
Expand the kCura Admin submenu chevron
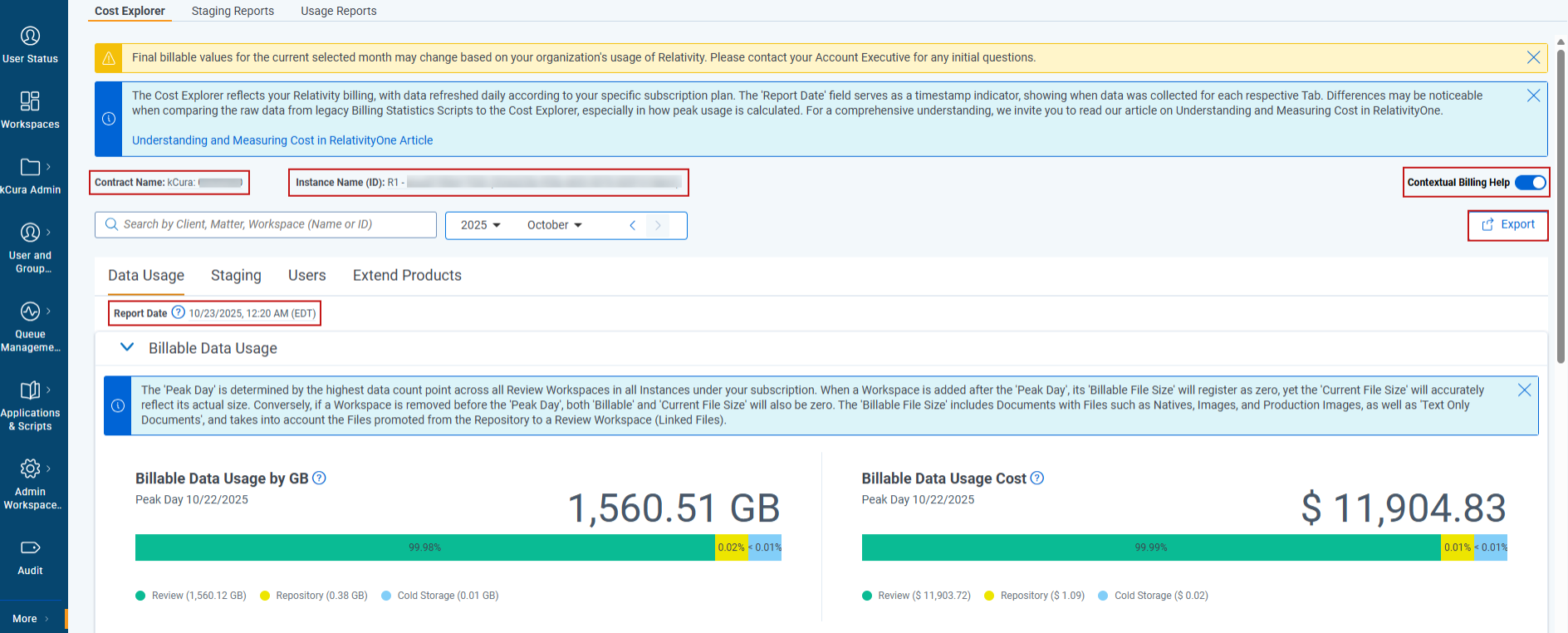(48, 167)
